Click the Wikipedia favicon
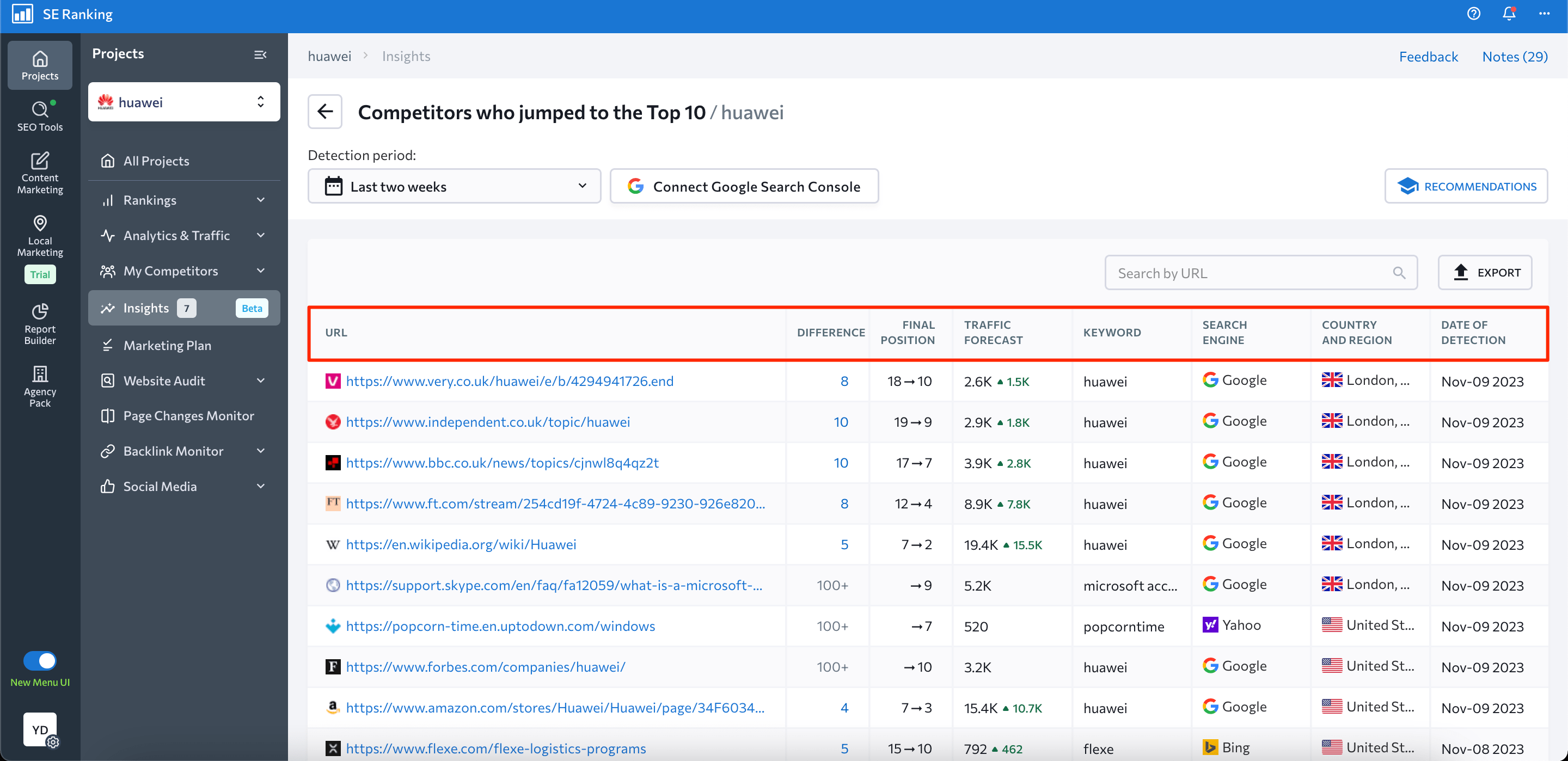1568x761 pixels. tap(333, 544)
